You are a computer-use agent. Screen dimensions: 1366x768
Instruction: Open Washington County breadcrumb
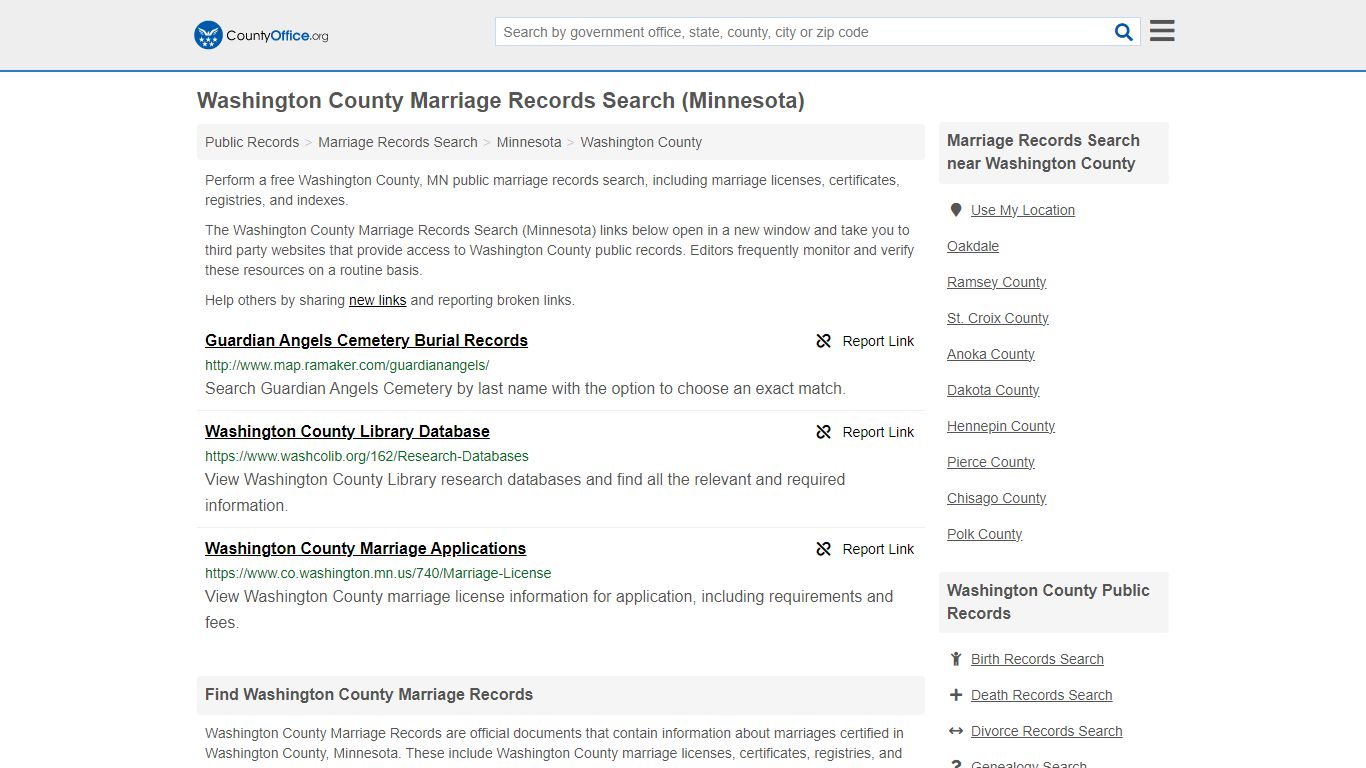coord(641,142)
